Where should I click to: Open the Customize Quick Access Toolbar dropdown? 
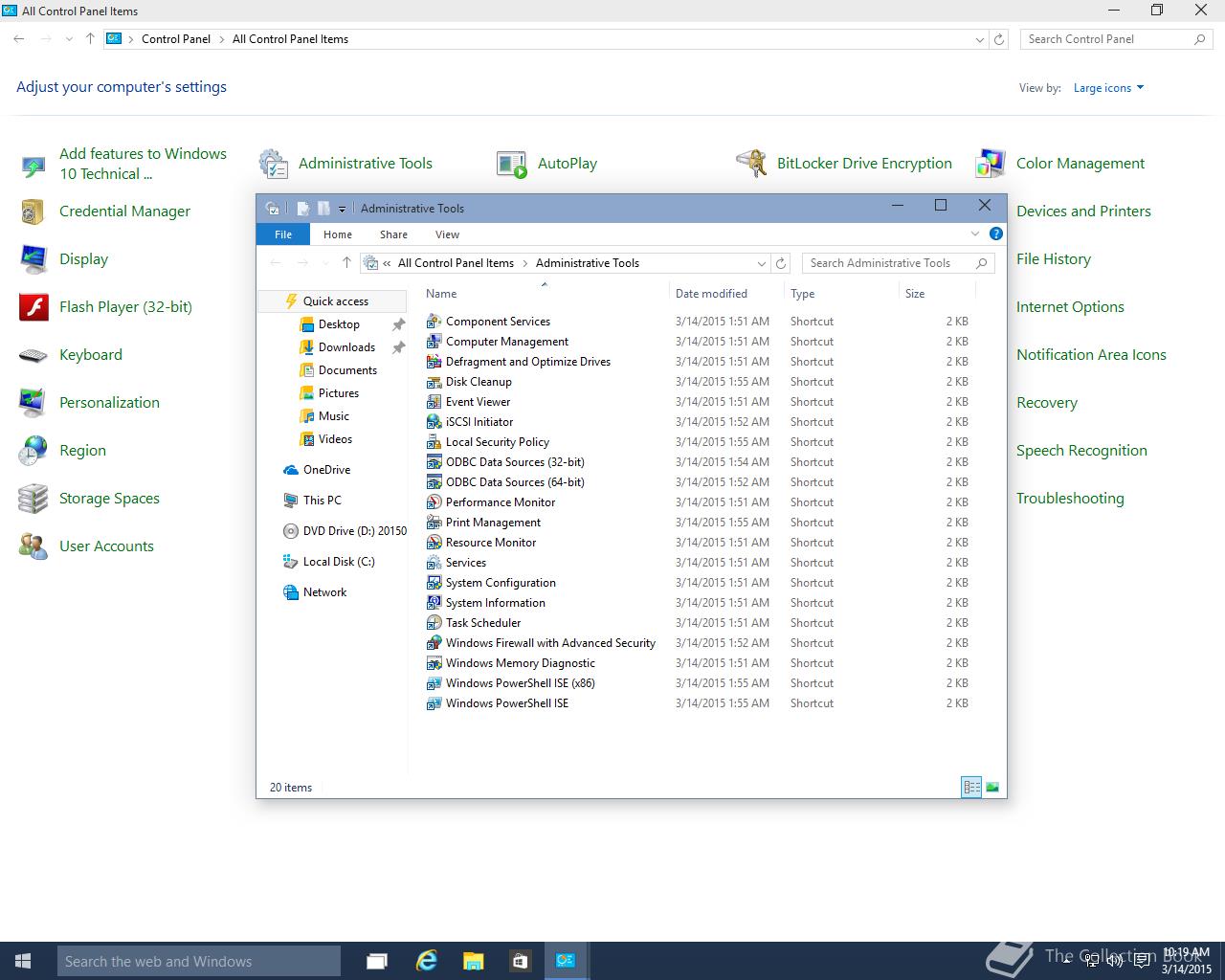tap(342, 209)
